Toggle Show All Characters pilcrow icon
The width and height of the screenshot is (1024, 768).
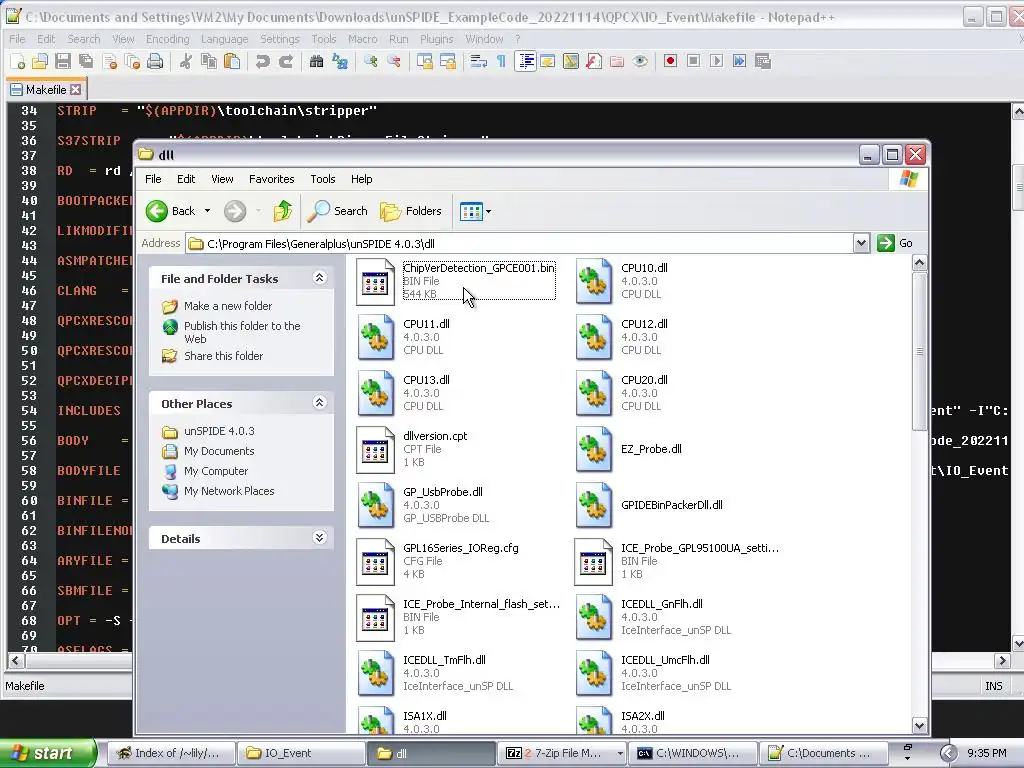(x=502, y=61)
